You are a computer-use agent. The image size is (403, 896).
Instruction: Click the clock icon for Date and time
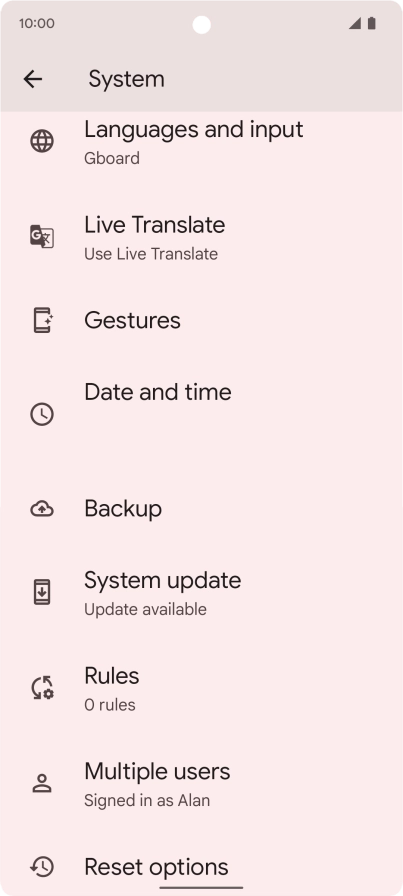(42, 414)
